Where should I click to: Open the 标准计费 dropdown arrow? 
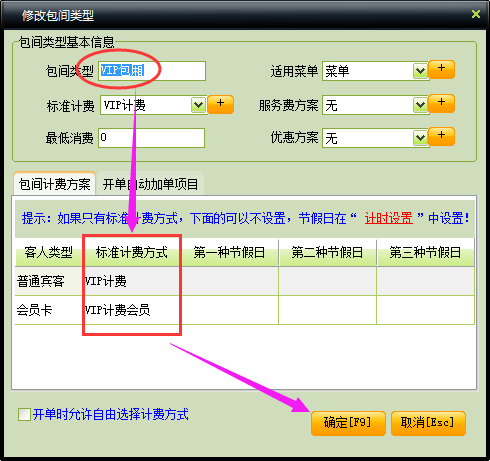199,105
